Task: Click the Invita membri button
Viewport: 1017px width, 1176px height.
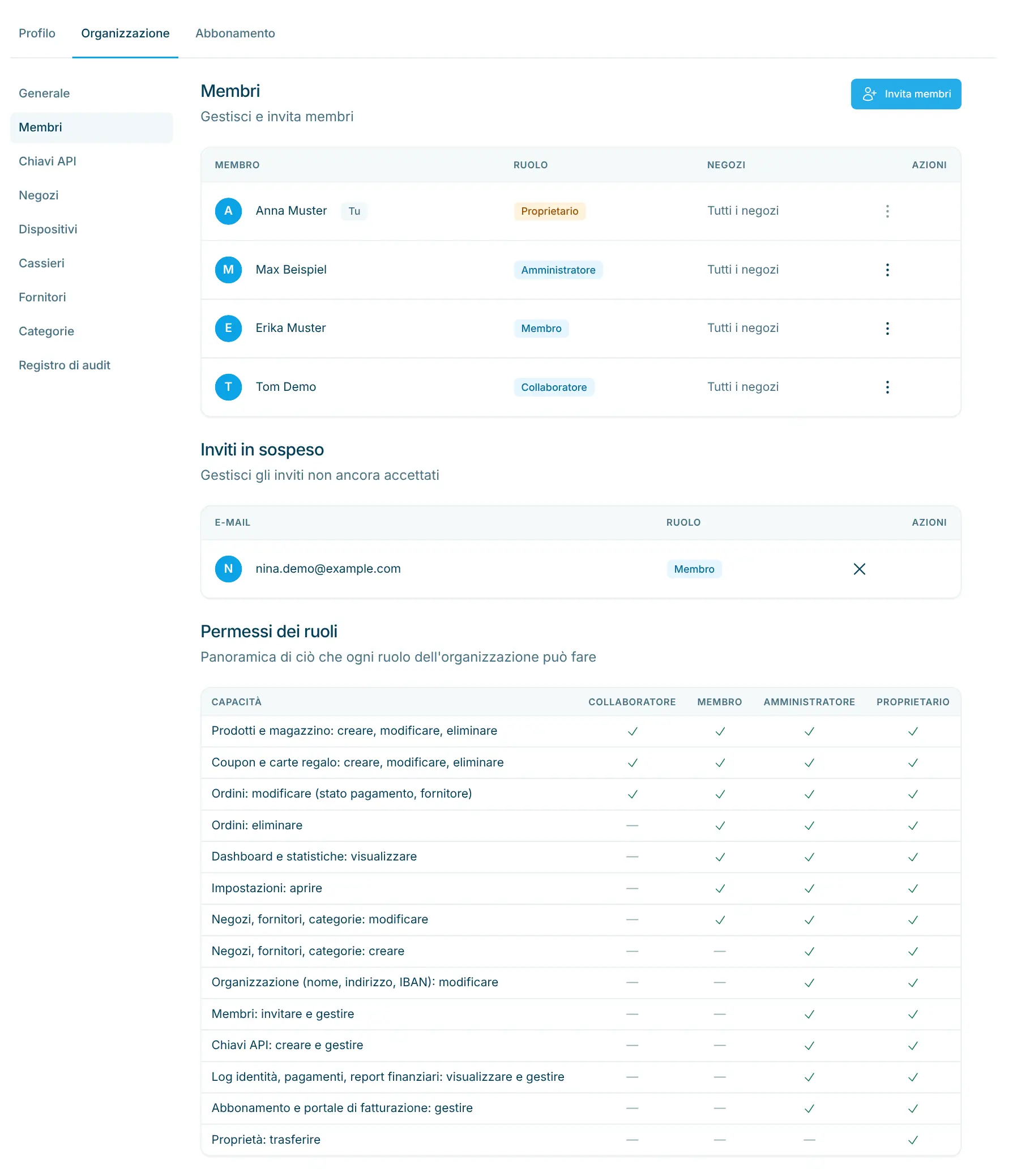Action: point(906,93)
